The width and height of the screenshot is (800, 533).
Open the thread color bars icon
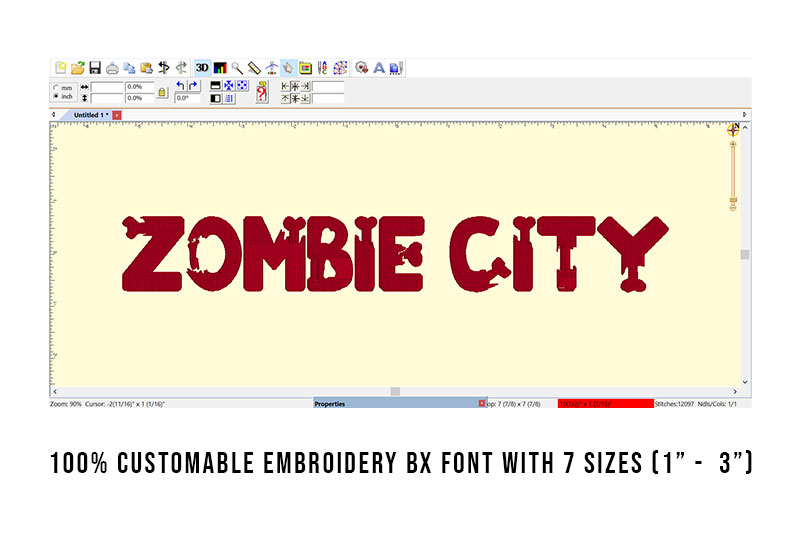coord(220,68)
